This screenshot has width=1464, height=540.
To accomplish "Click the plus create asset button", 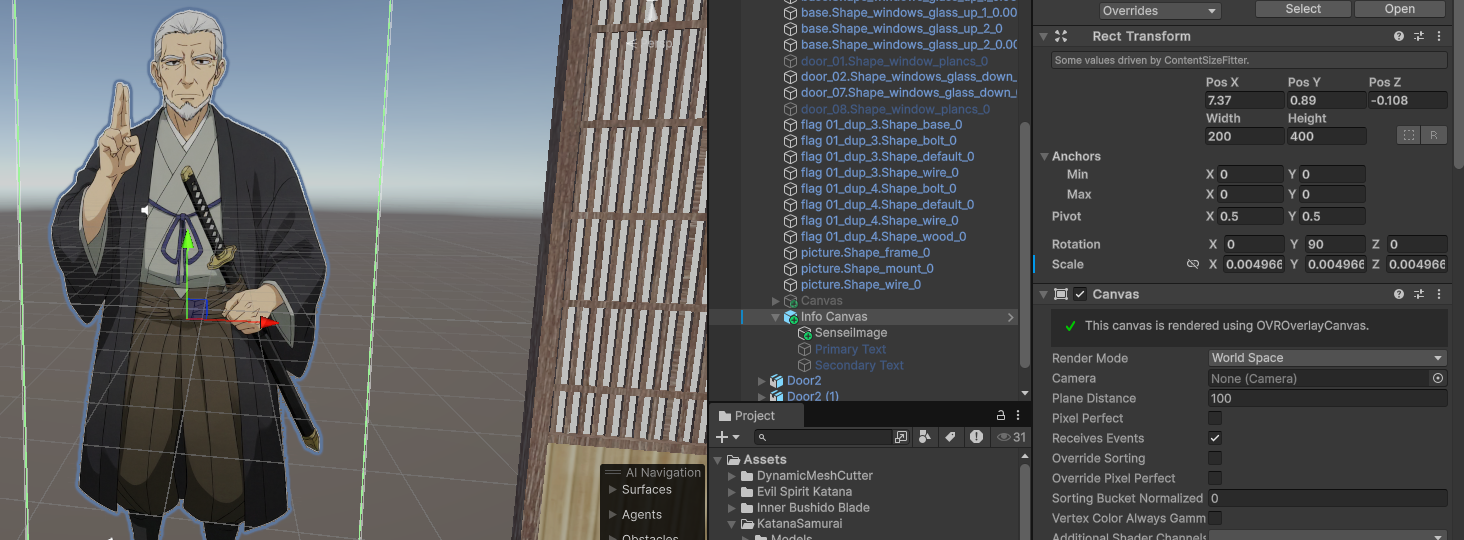I will [x=722, y=437].
